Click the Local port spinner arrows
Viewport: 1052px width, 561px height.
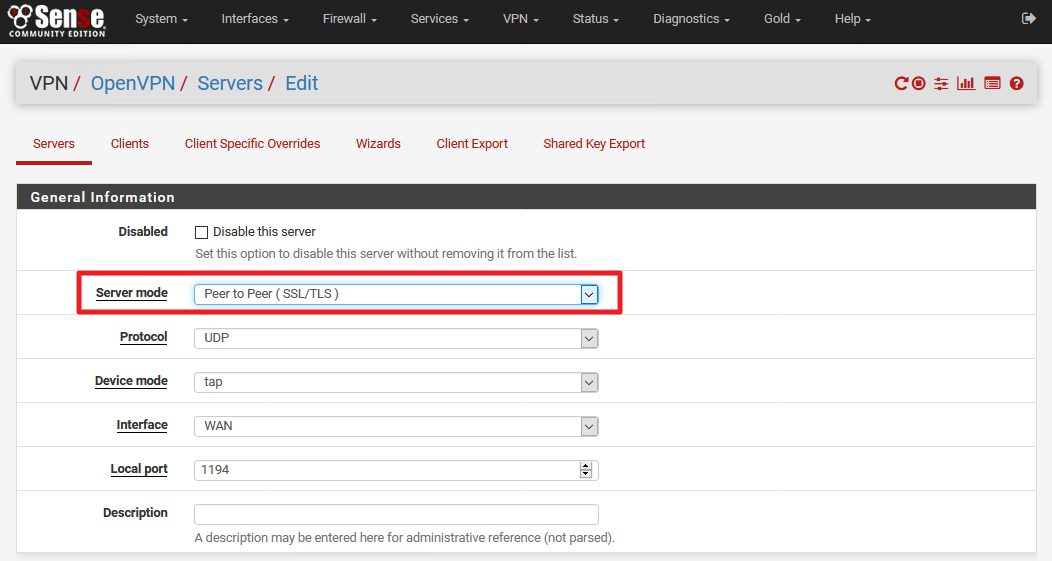tap(586, 470)
